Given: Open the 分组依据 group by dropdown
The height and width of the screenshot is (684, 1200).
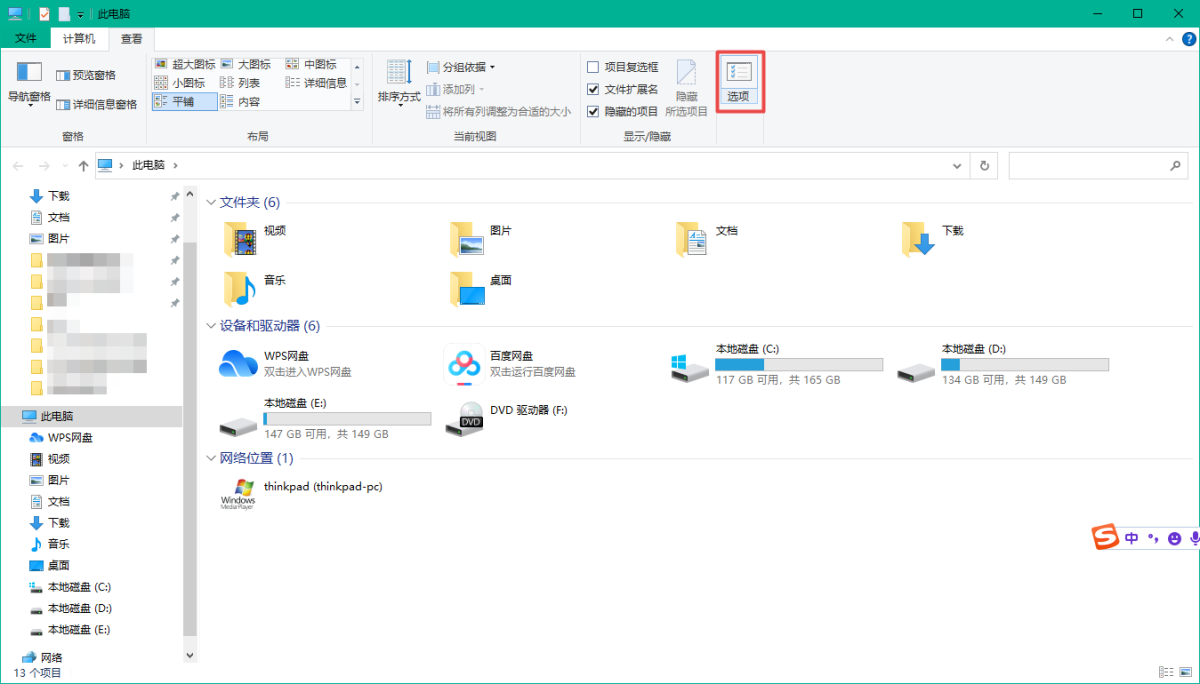Looking at the screenshot, I should (461, 67).
